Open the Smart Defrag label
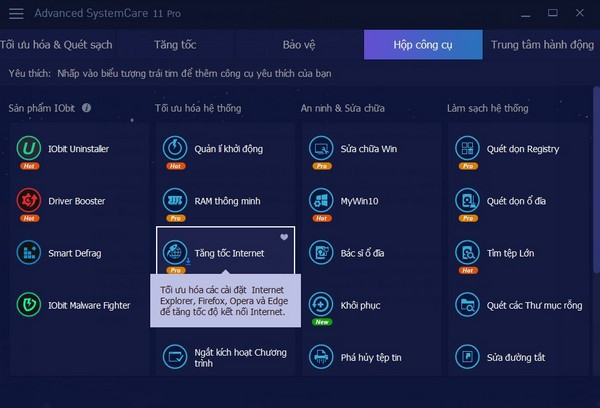This screenshot has height=408, width=600. coord(75,253)
